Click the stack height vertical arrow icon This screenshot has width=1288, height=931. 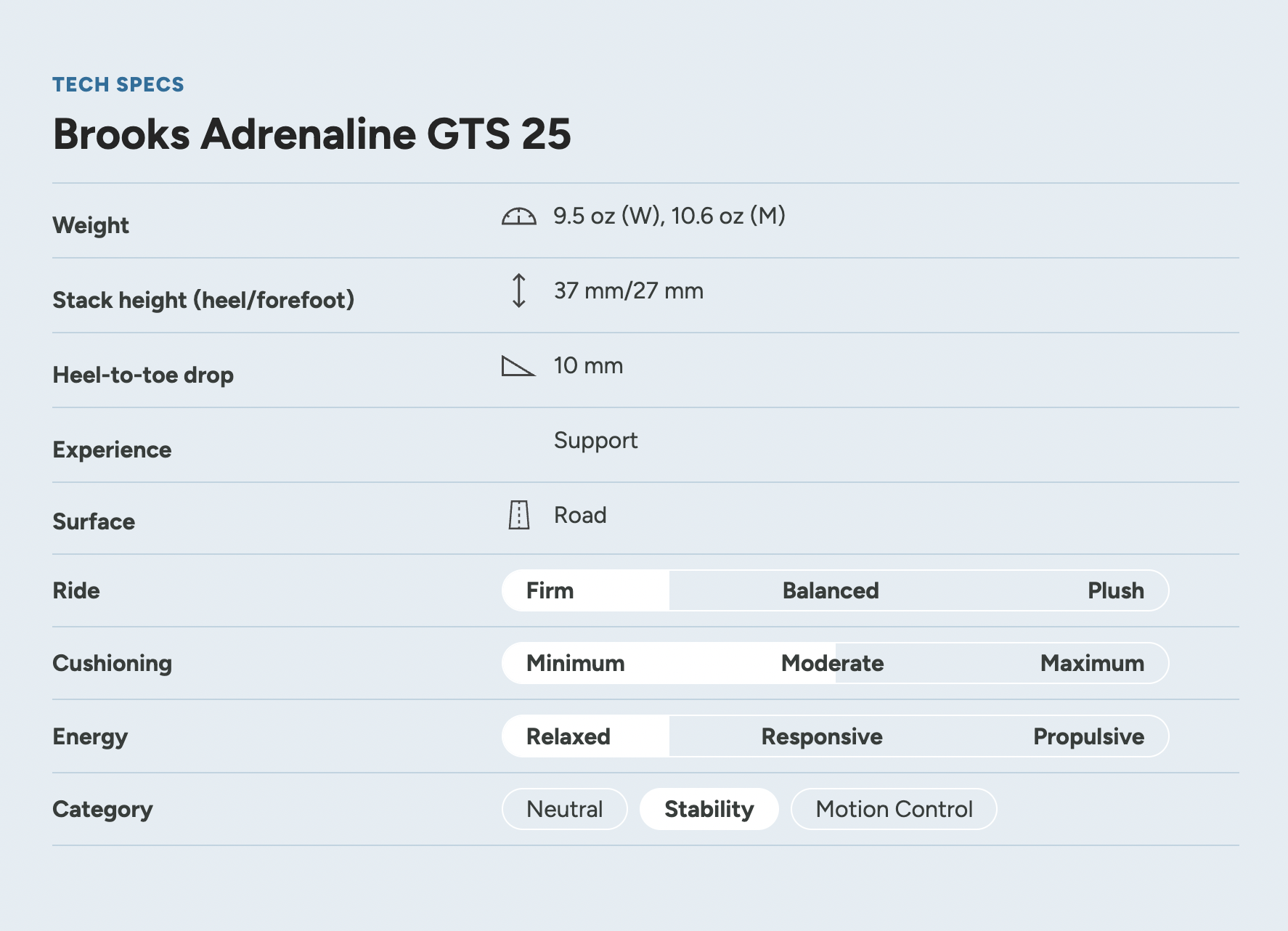(x=518, y=290)
